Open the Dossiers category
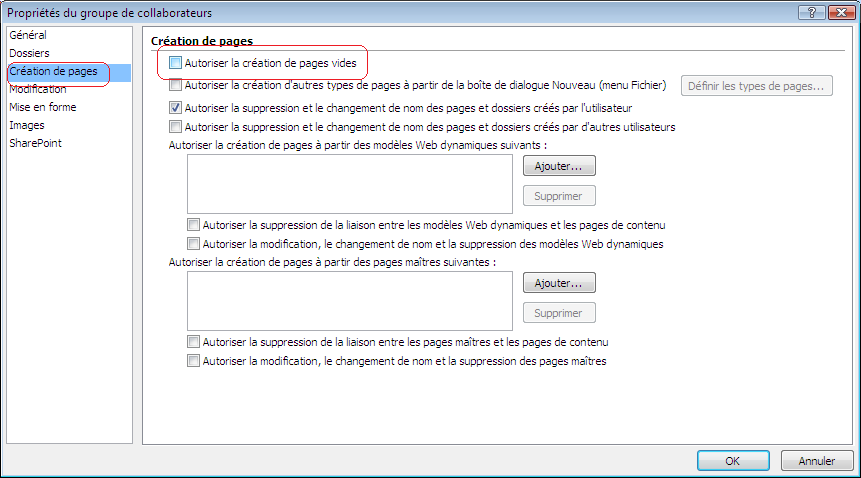This screenshot has height=478, width=861. point(29,53)
